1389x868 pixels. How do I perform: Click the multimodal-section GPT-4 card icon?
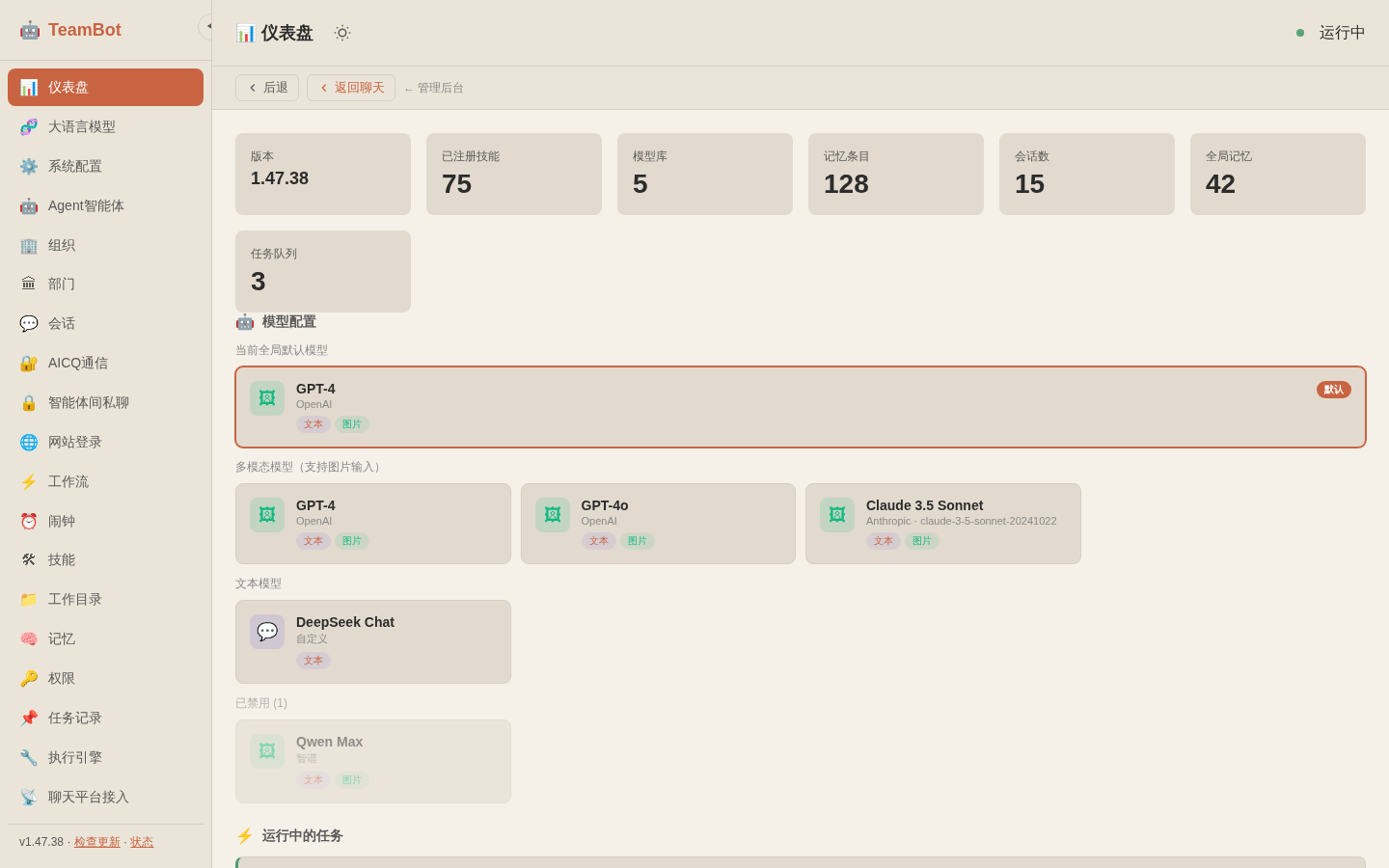pos(267,515)
